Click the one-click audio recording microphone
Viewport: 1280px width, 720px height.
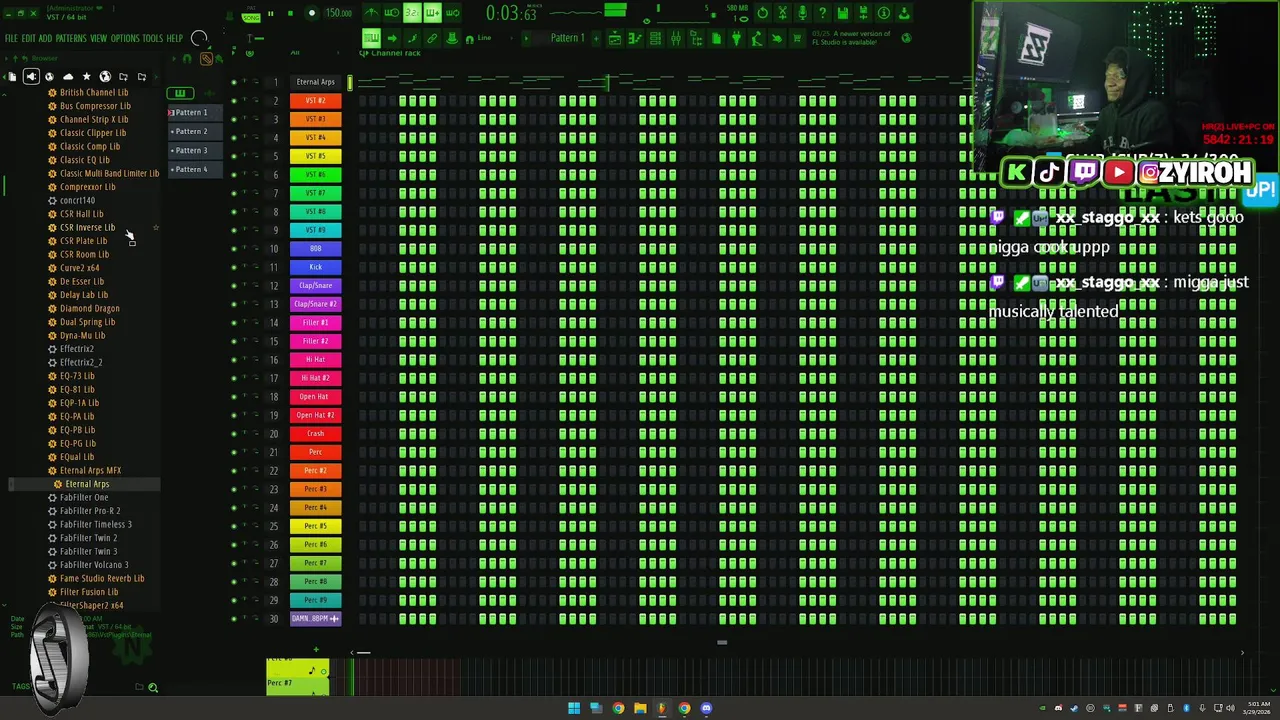[x=803, y=13]
